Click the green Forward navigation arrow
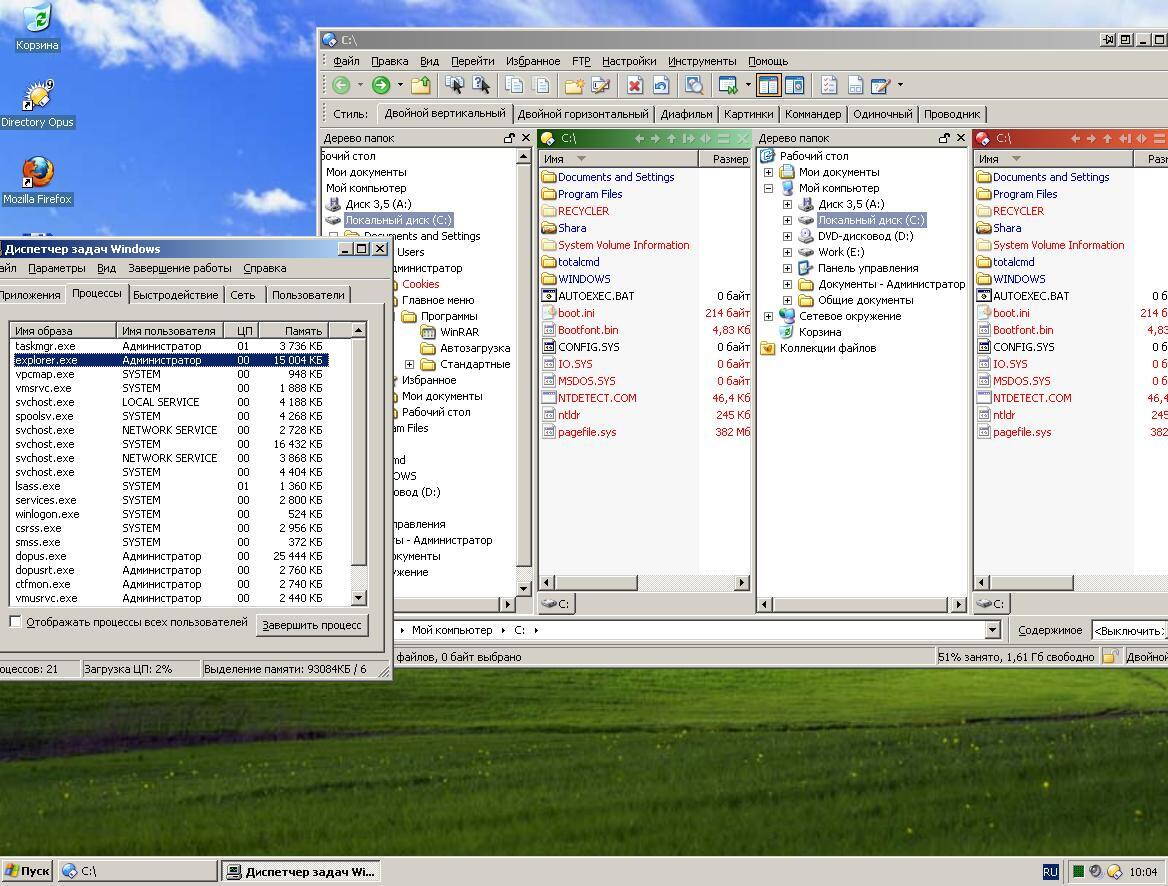Screen dimensions: 1168x886 coord(380,85)
